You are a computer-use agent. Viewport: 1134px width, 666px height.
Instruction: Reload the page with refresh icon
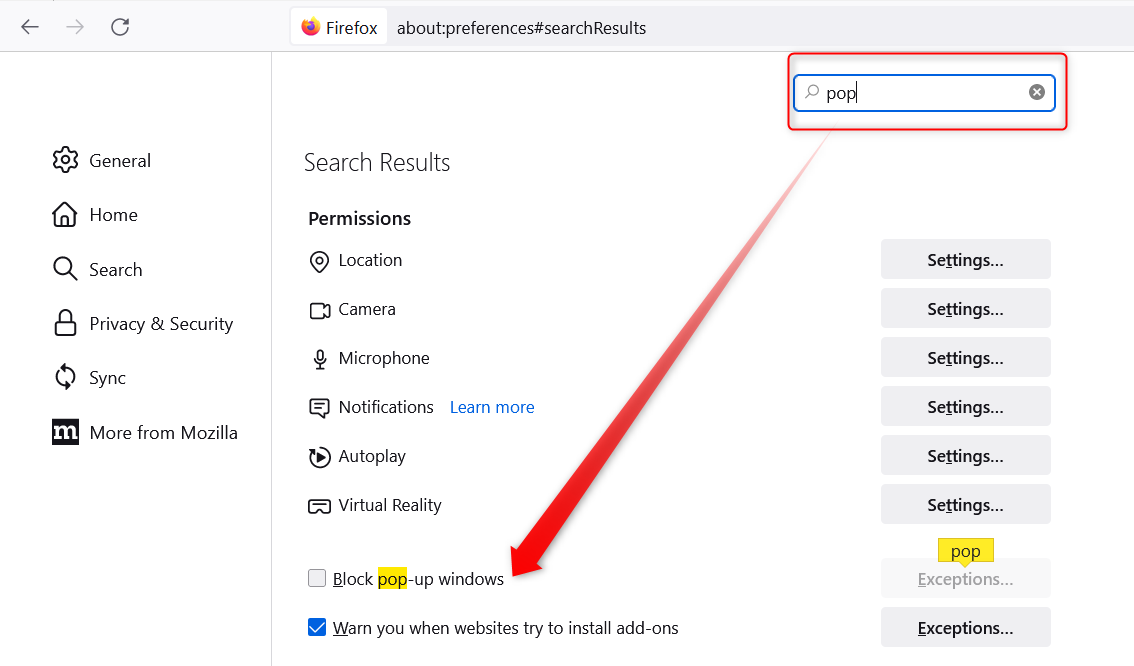[x=120, y=27]
